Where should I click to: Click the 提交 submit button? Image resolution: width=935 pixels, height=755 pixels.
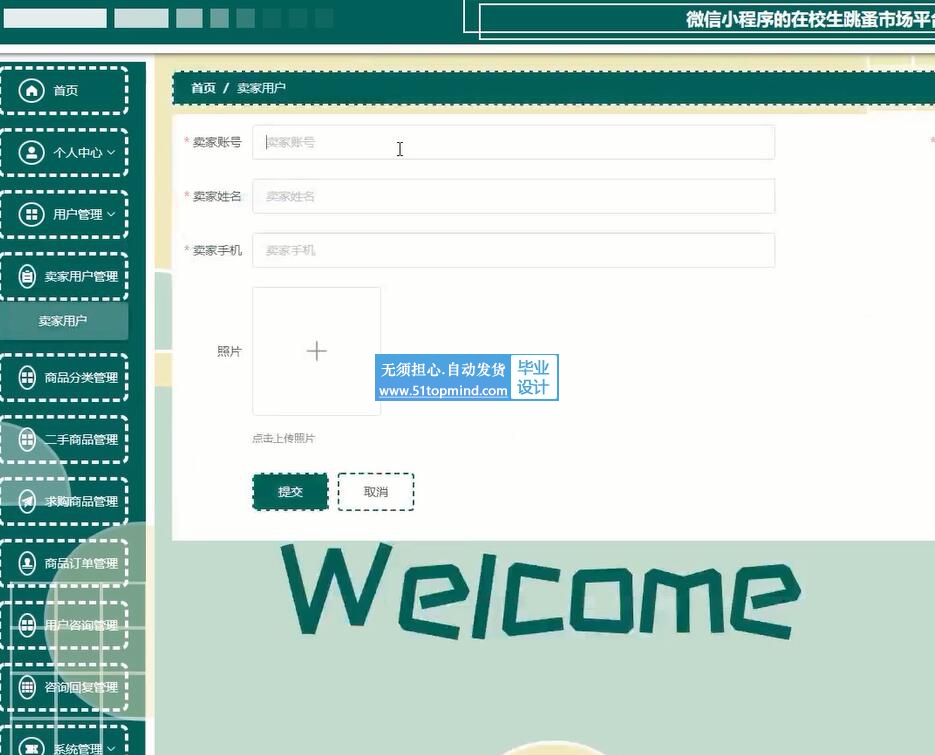tap(290, 492)
